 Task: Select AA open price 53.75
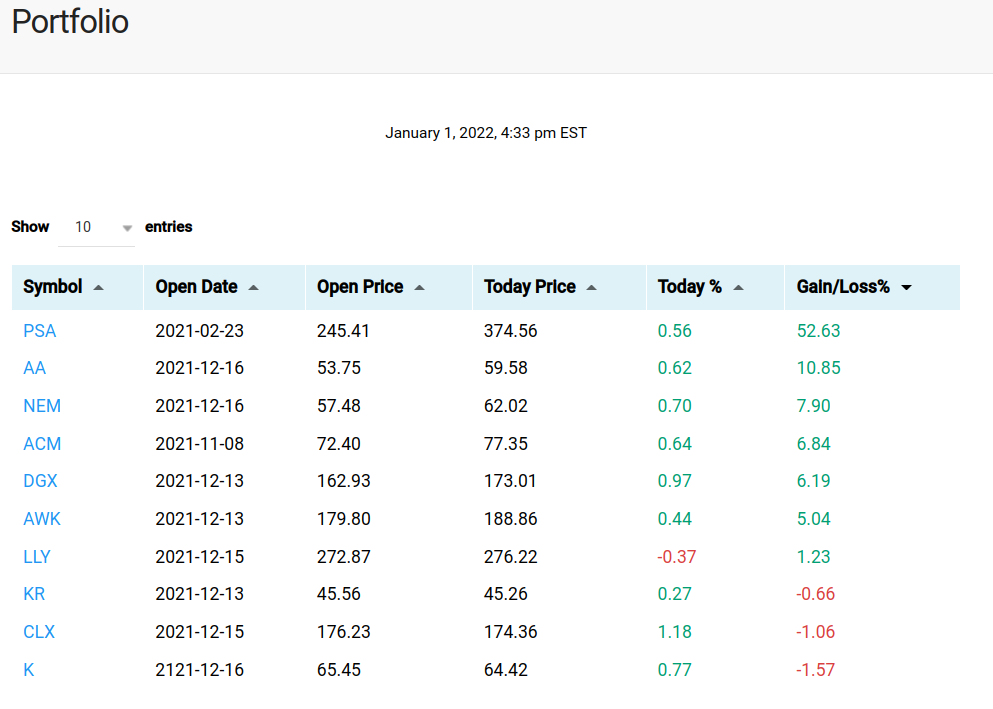click(x=339, y=368)
